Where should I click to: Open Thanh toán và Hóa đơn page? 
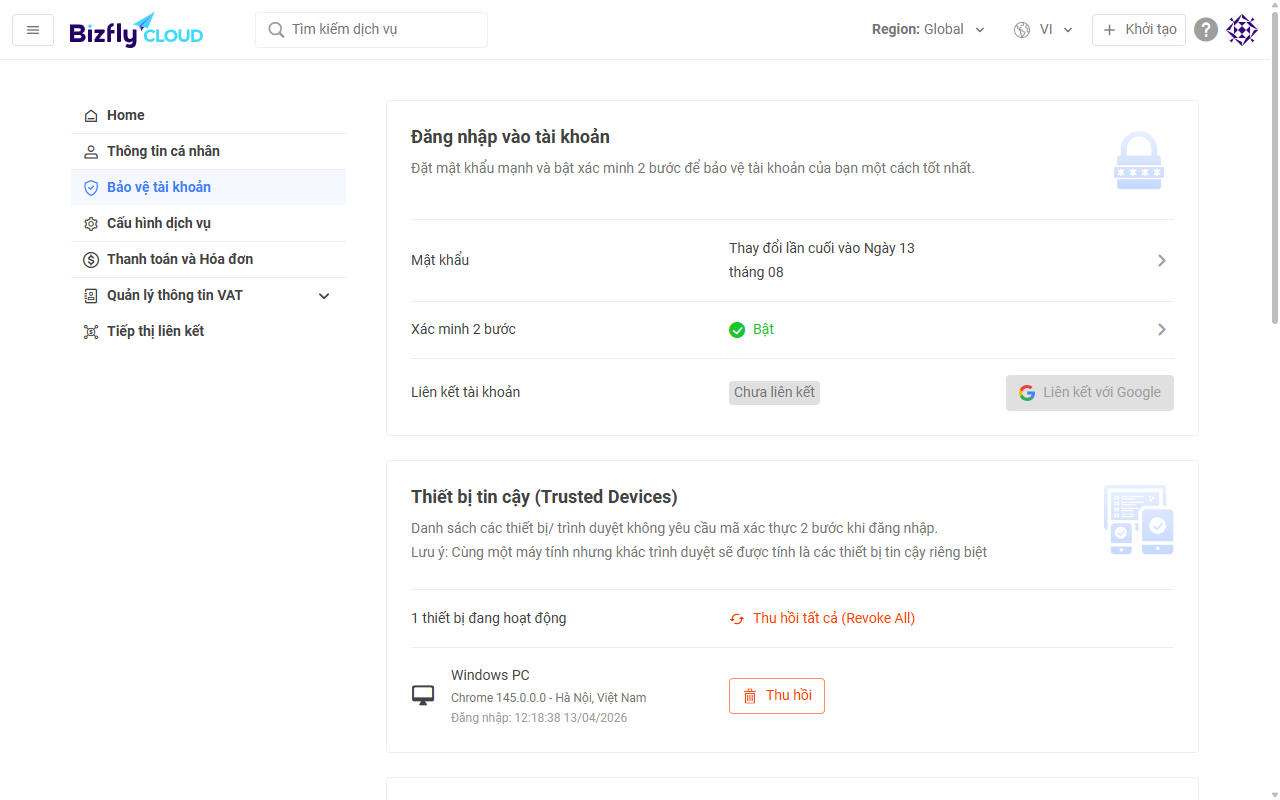(x=180, y=259)
